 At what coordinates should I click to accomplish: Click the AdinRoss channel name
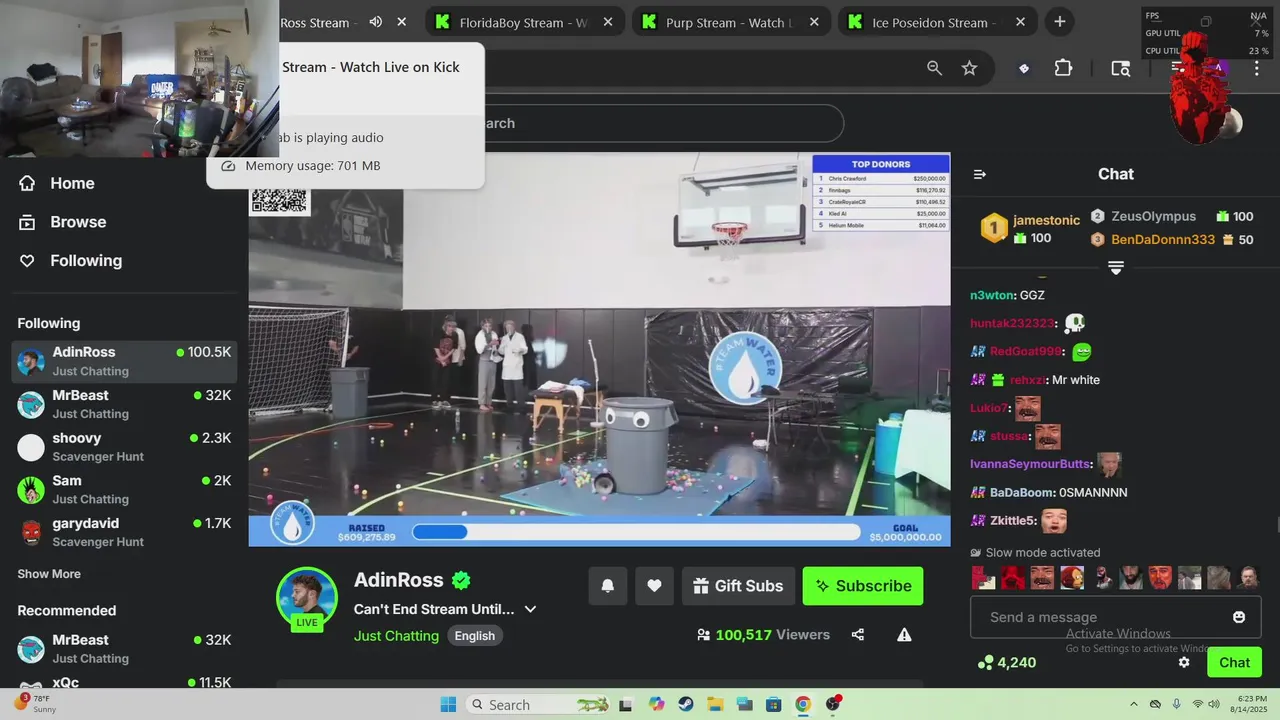click(x=399, y=580)
